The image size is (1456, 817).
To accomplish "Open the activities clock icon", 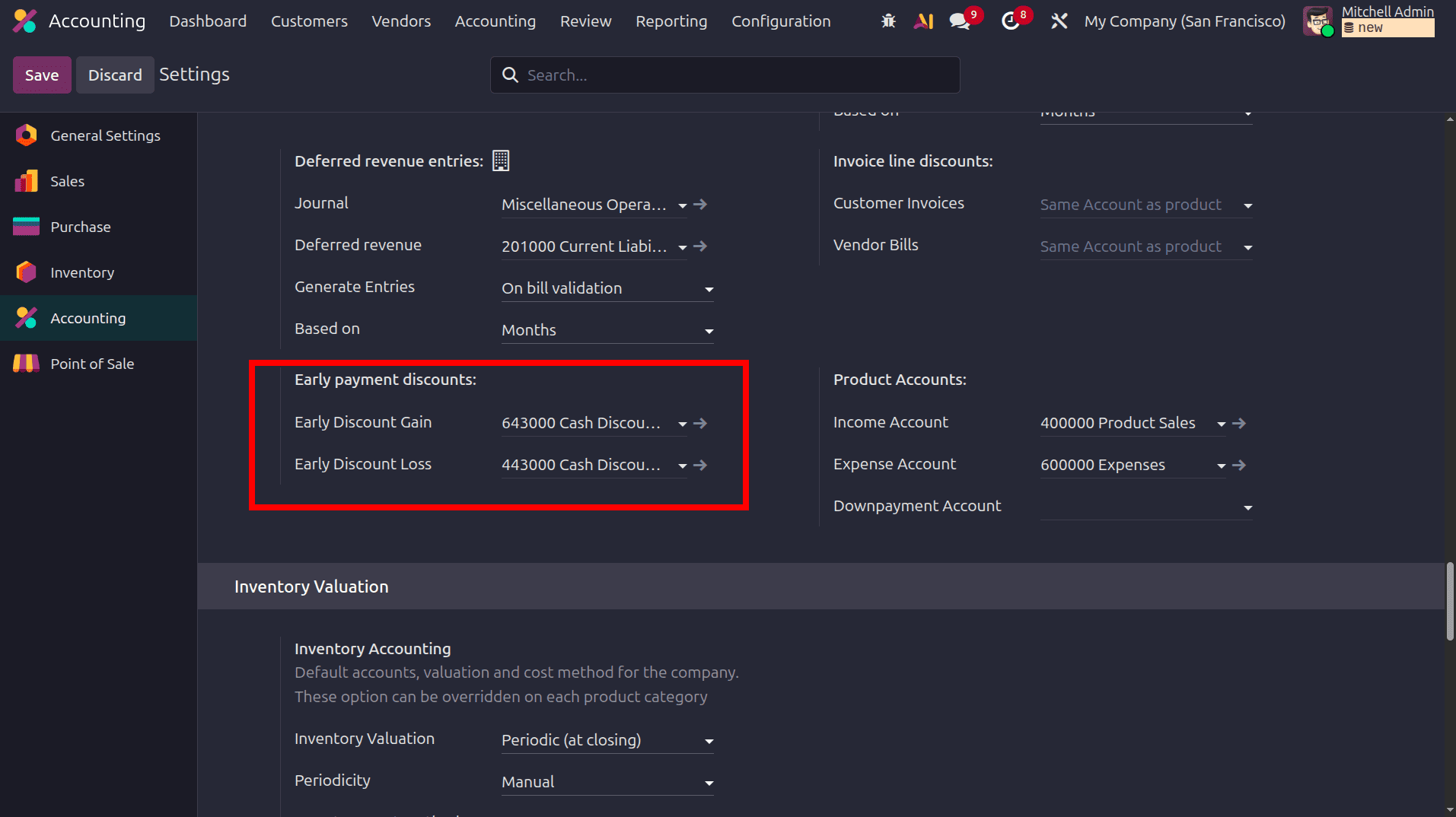I will point(1011,21).
